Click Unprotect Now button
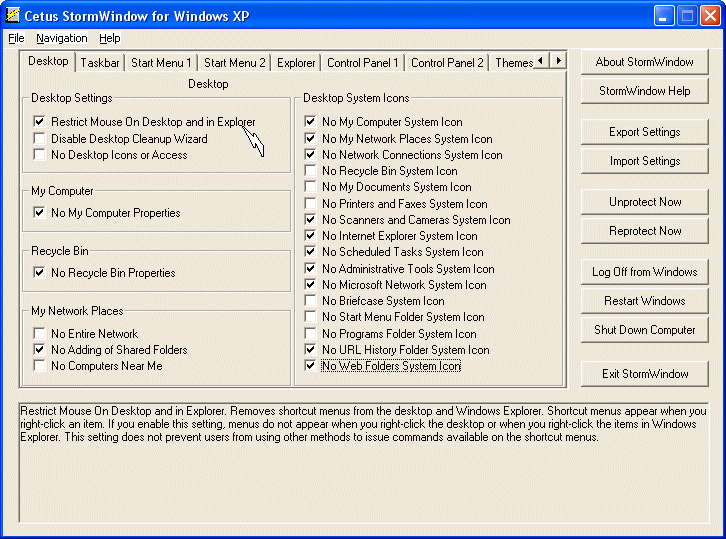Viewport: 726px width, 539px height. [645, 202]
